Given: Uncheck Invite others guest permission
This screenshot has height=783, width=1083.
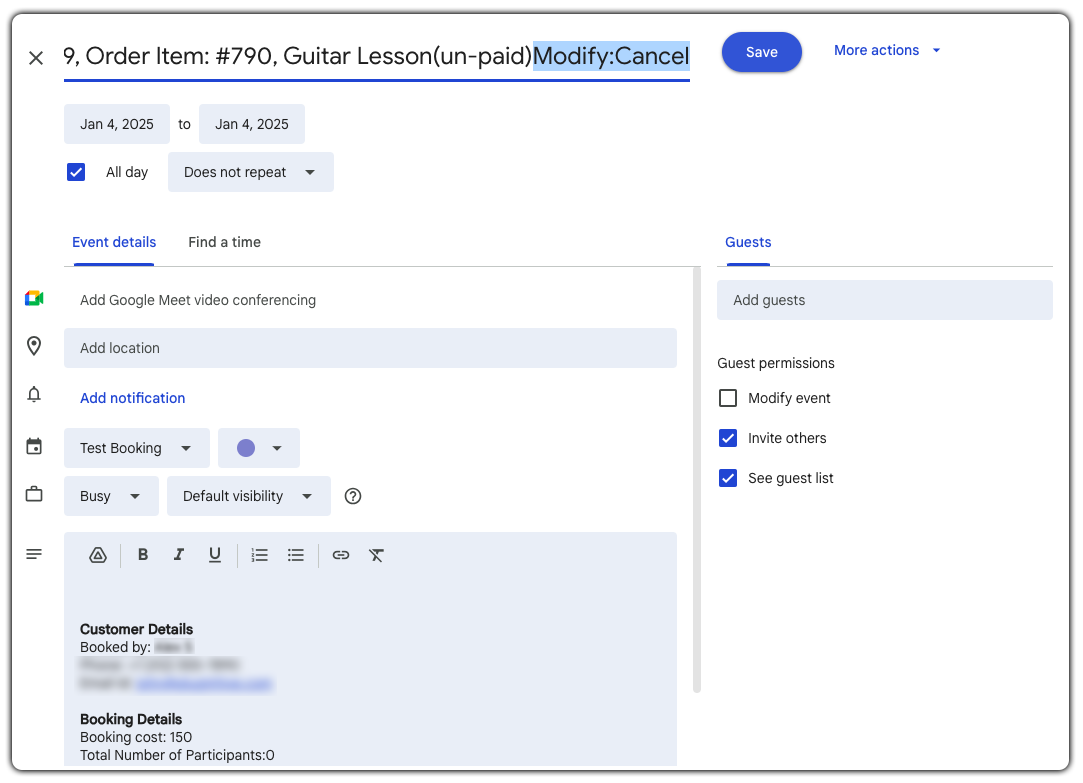Looking at the screenshot, I should pyautogui.click(x=728, y=438).
